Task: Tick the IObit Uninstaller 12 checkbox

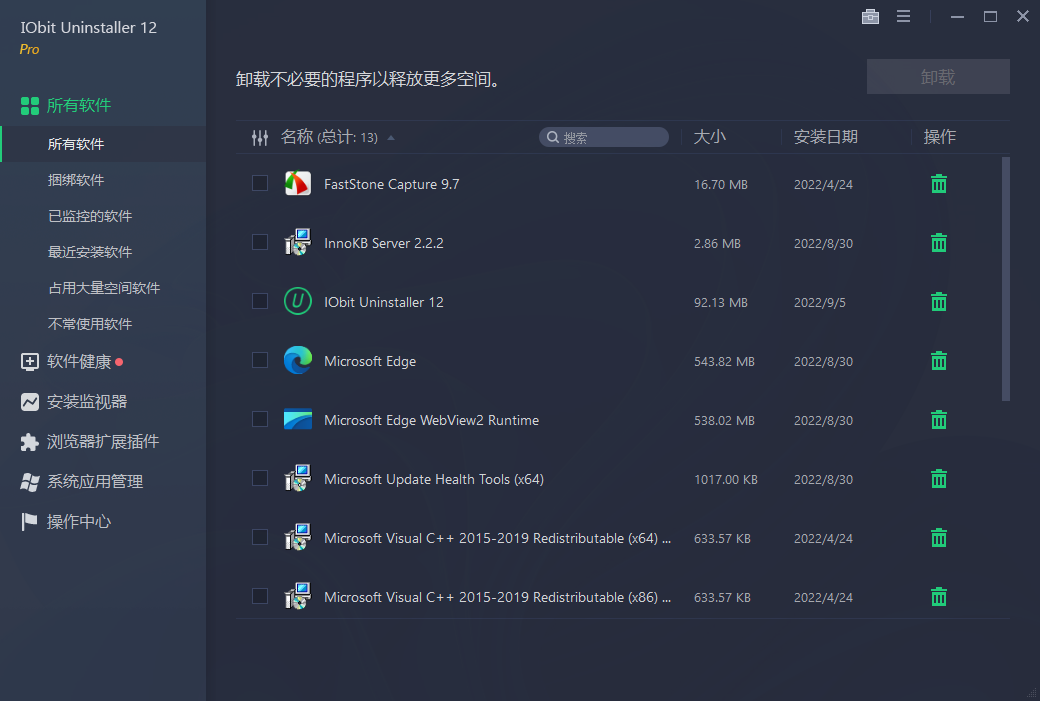Action: coord(260,301)
